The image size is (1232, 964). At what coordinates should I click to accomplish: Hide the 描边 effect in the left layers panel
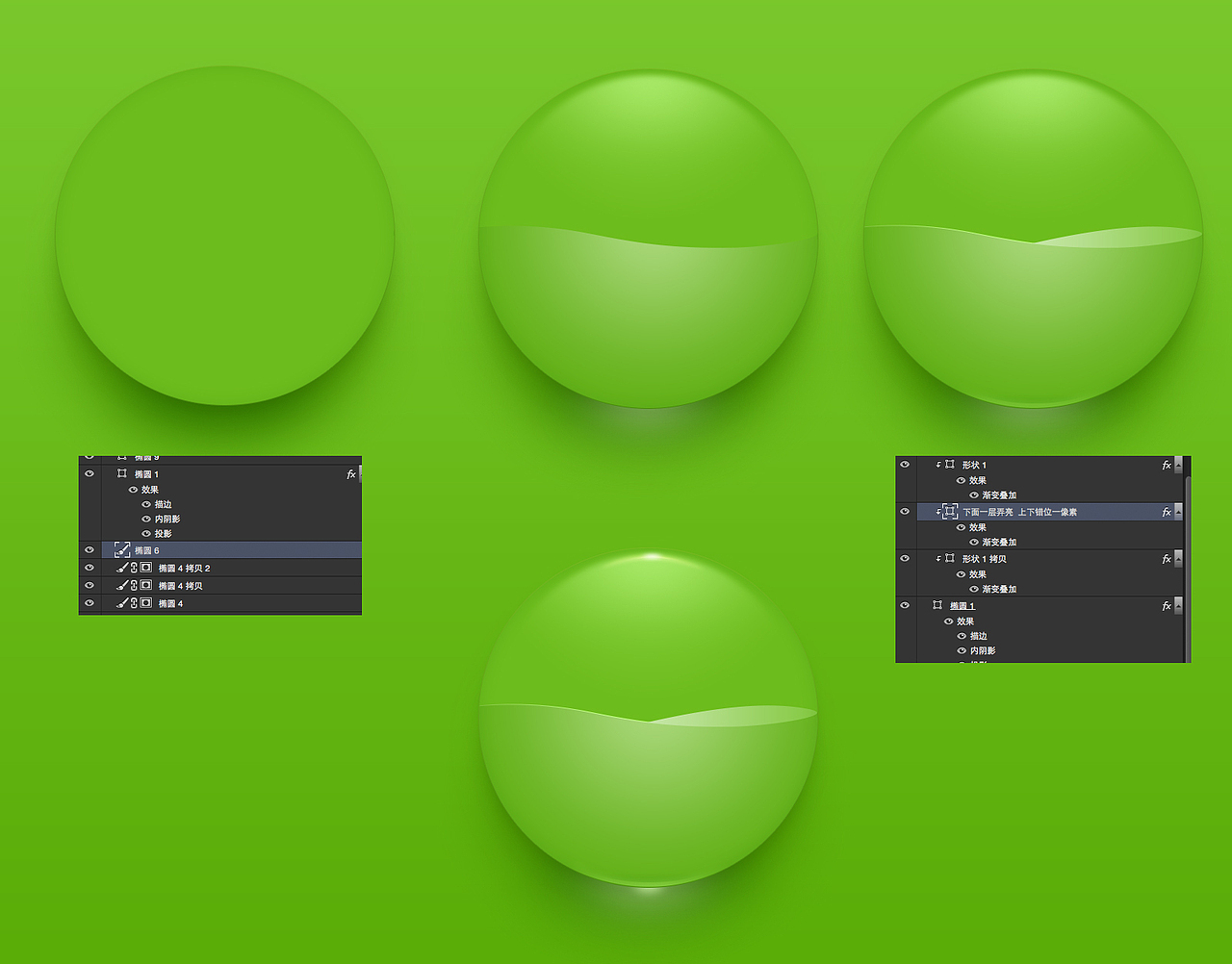click(x=146, y=504)
